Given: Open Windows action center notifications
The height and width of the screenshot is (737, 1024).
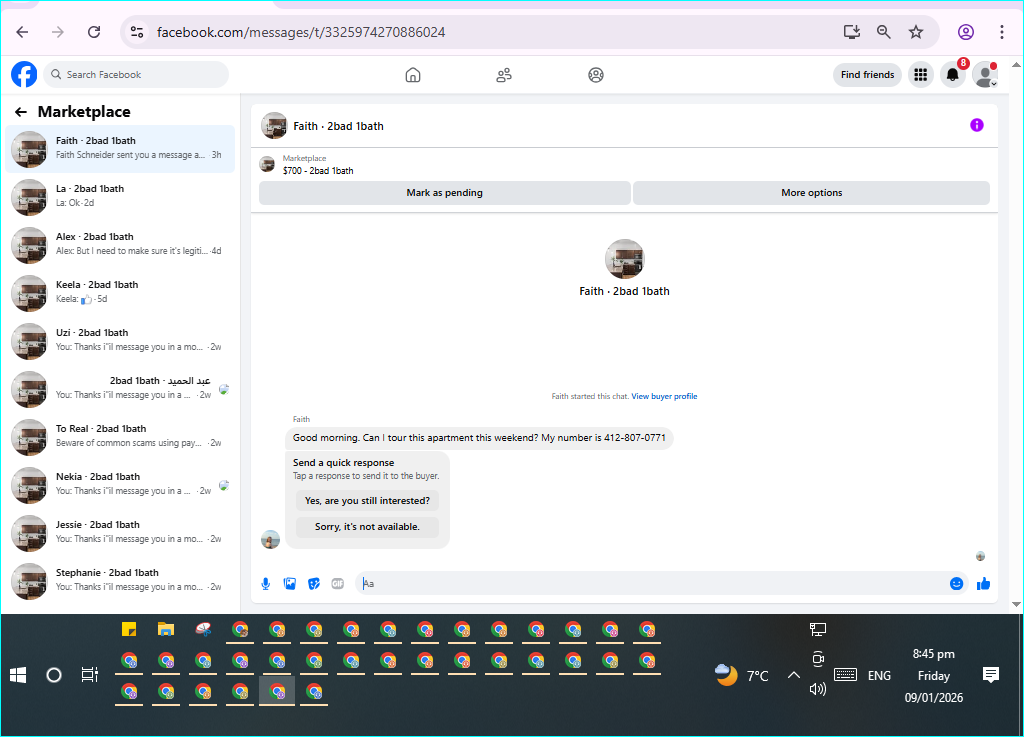Looking at the screenshot, I should [991, 675].
